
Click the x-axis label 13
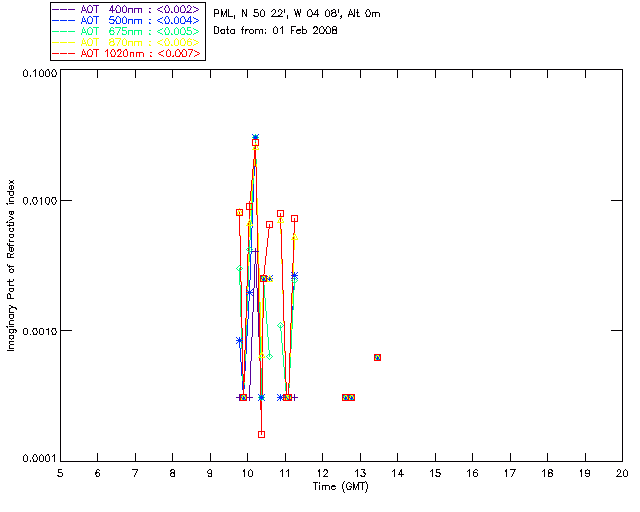(360, 473)
